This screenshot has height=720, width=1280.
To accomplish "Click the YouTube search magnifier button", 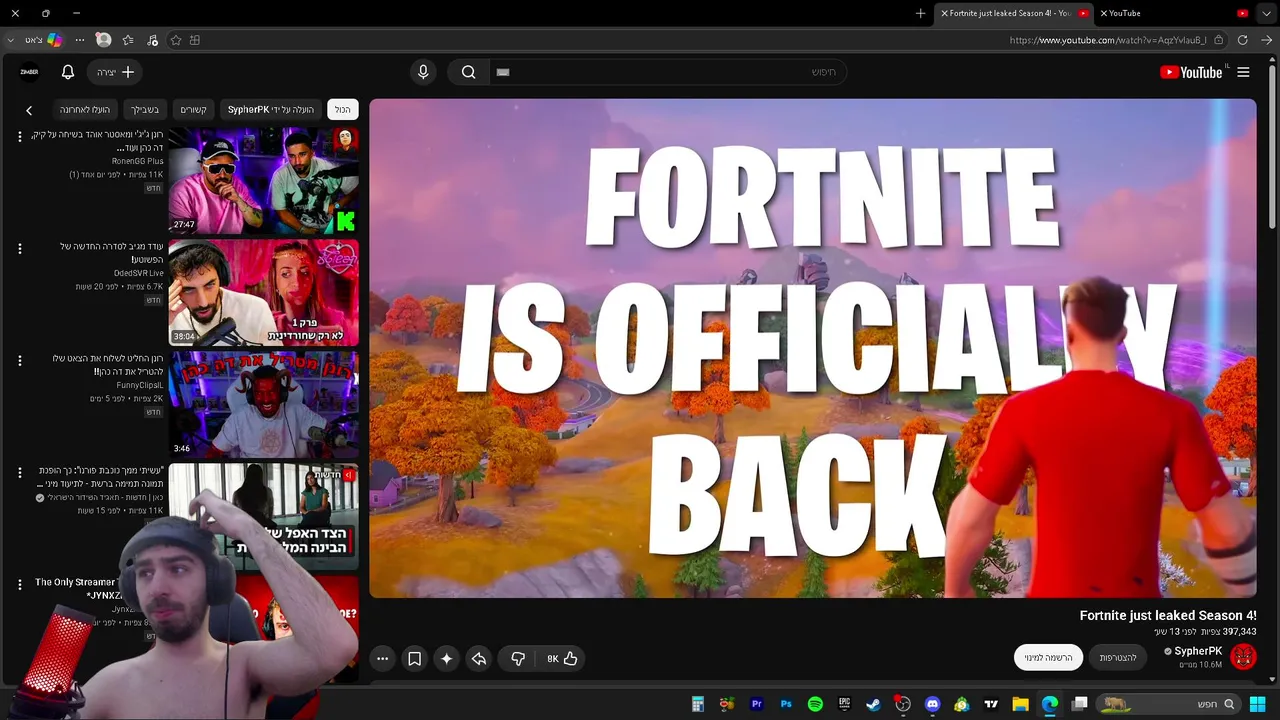I will (x=468, y=72).
